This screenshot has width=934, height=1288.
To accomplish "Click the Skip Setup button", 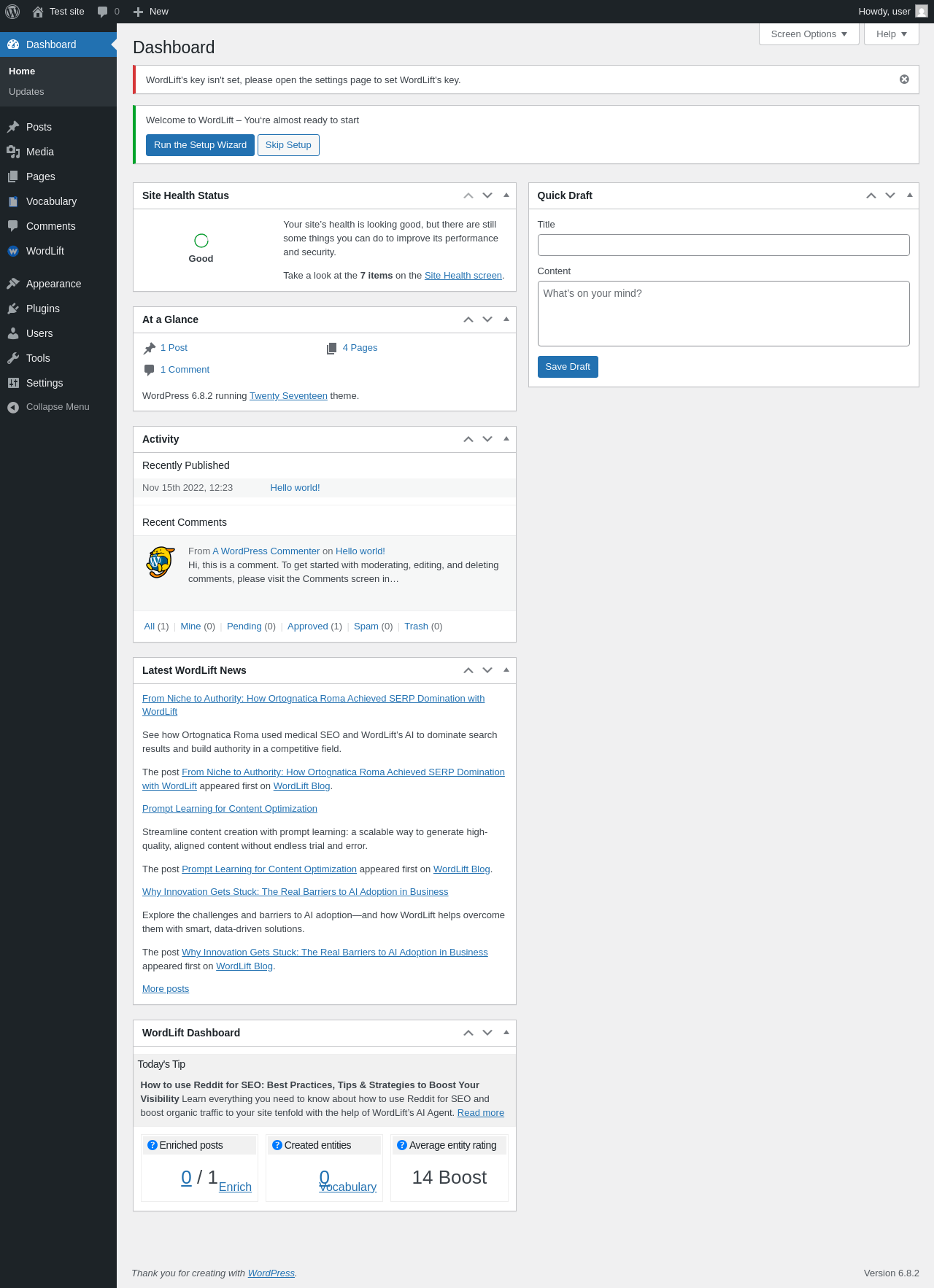I will click(288, 145).
